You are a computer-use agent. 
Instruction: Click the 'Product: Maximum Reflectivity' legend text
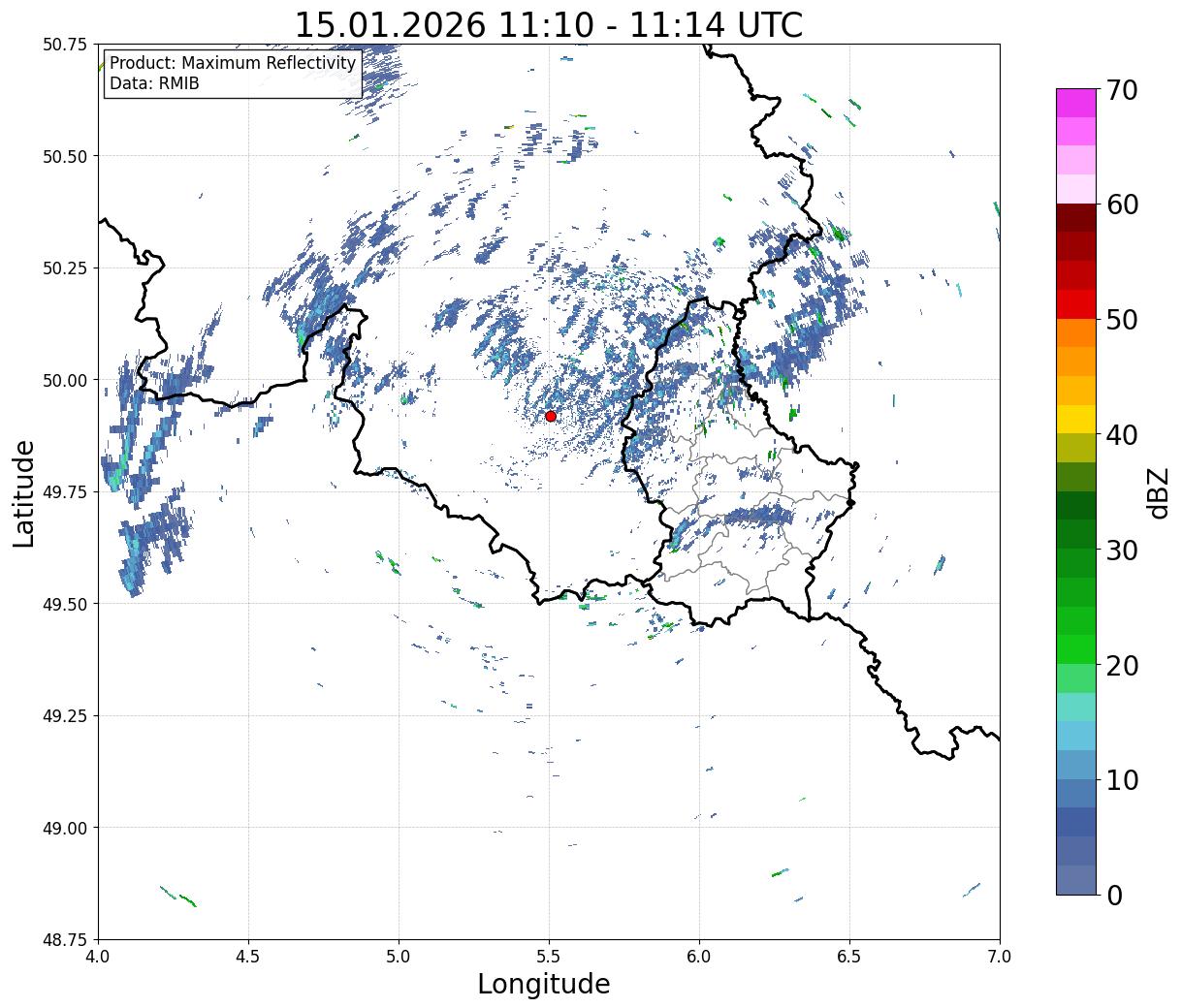(233, 63)
